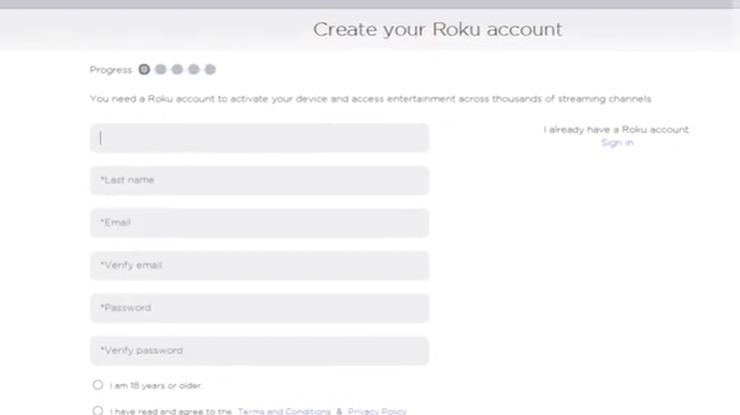Focus the Password field
The height and width of the screenshot is (415, 740).
tap(260, 308)
